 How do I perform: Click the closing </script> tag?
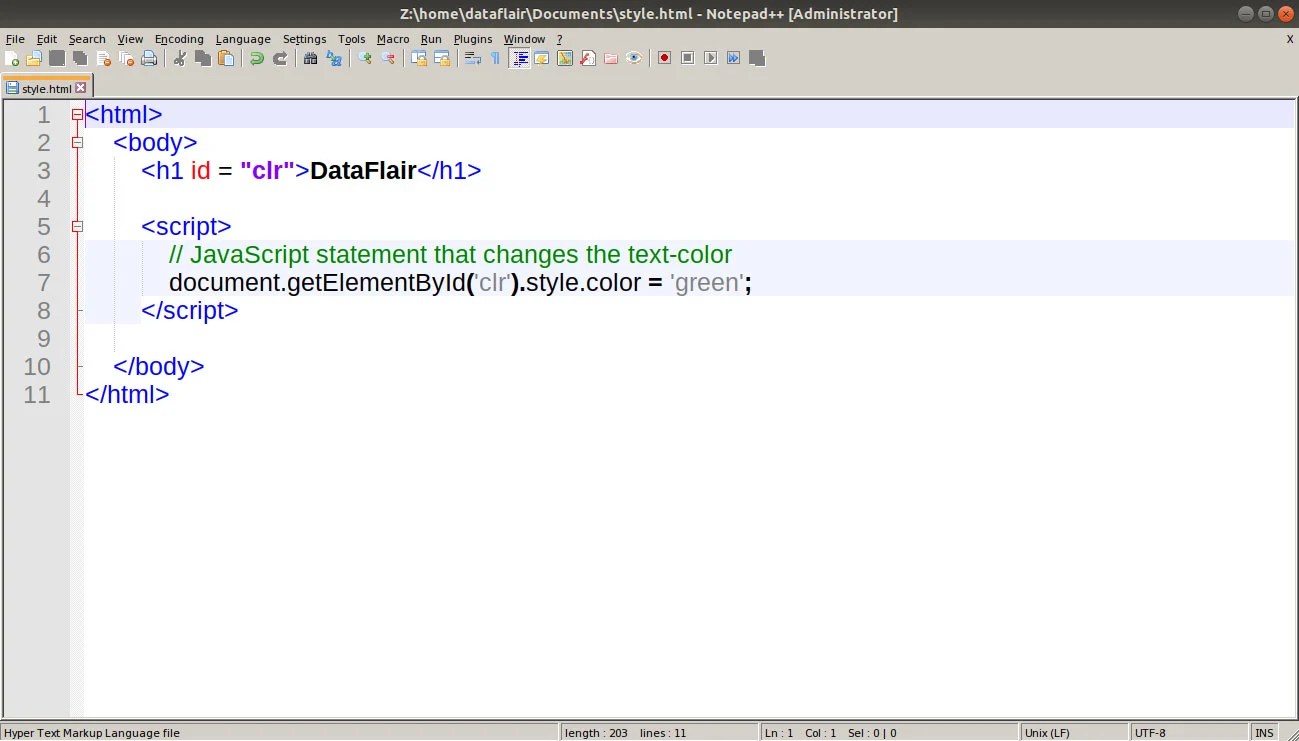pyautogui.click(x=190, y=311)
